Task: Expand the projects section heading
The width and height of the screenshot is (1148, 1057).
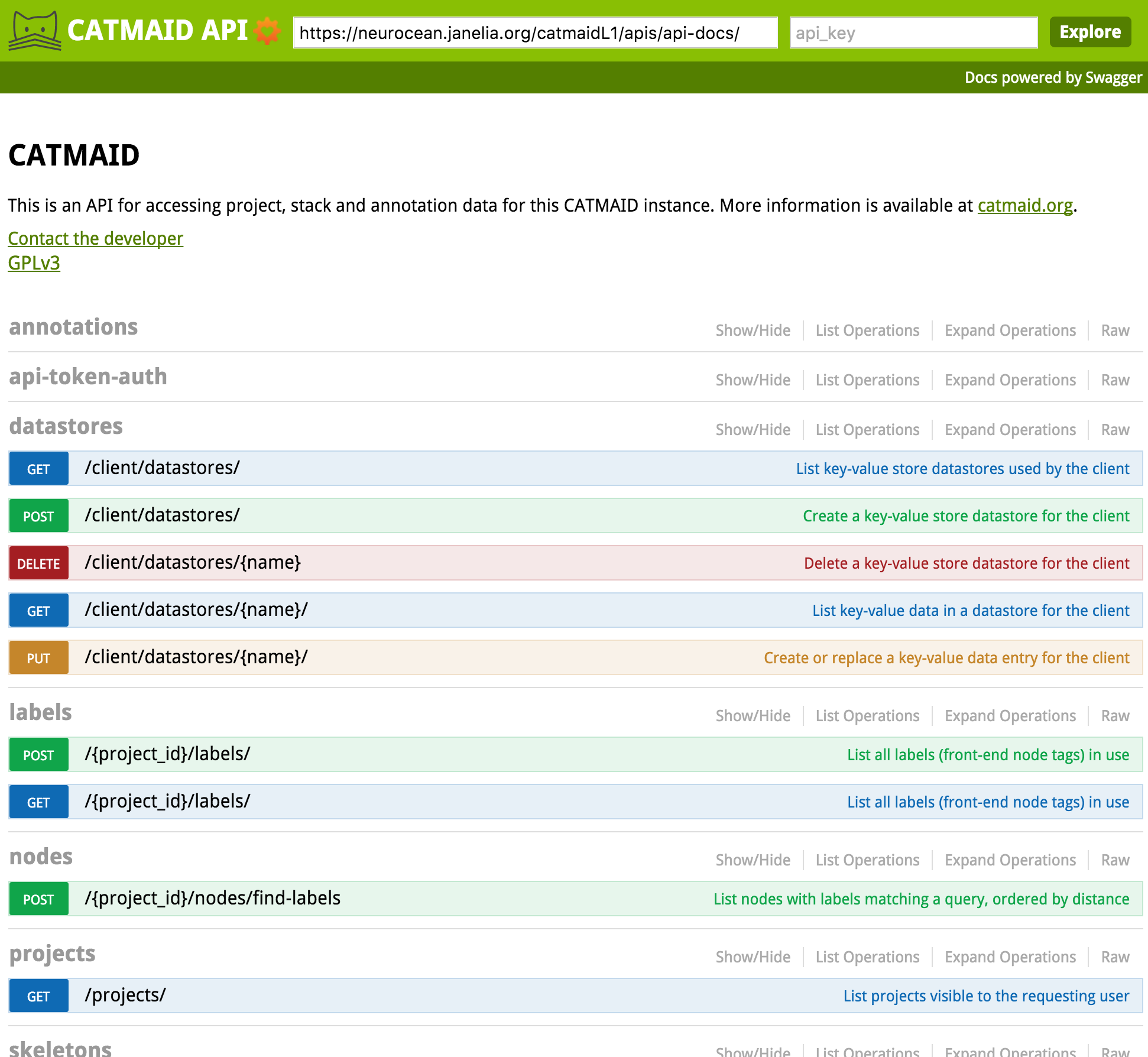Action: [53, 954]
